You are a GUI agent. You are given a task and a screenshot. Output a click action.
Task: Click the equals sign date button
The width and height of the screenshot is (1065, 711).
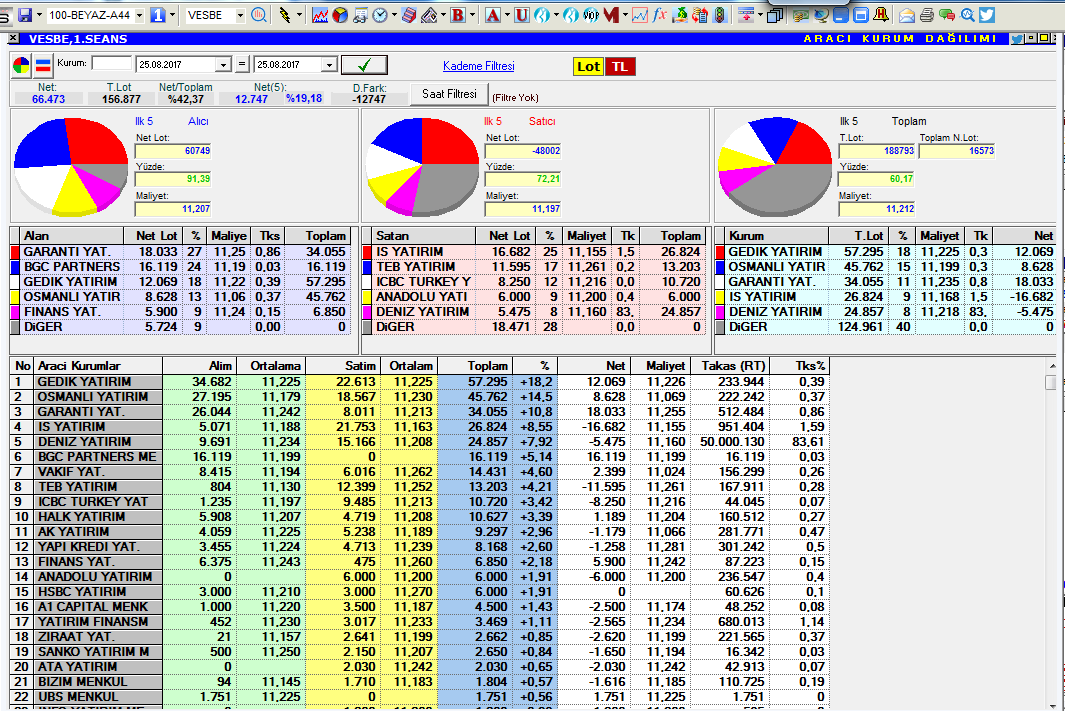pos(242,65)
